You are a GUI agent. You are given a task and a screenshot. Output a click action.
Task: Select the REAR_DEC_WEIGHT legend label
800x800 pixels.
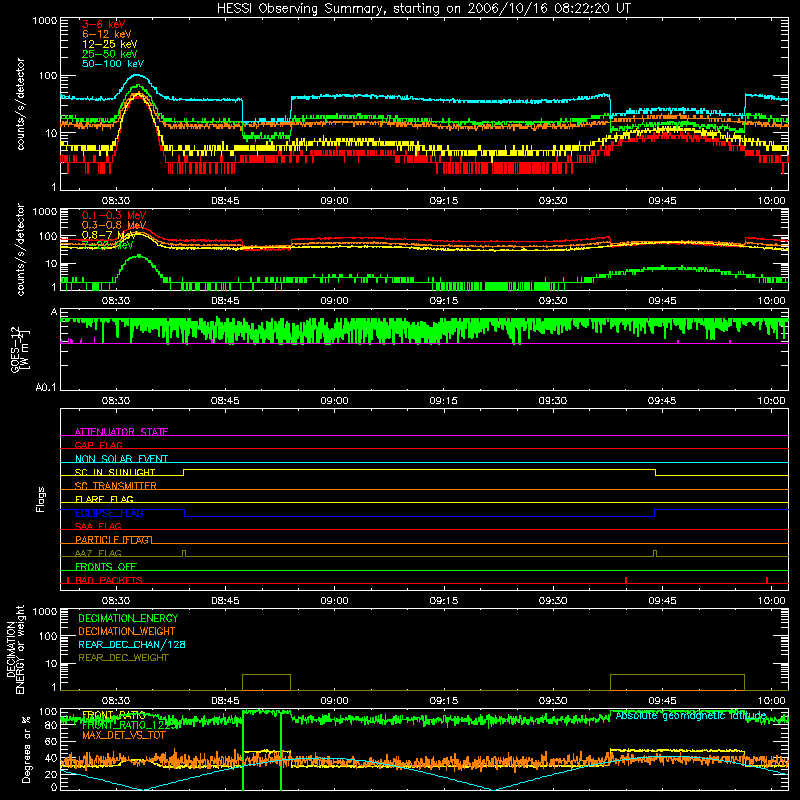coord(123,658)
